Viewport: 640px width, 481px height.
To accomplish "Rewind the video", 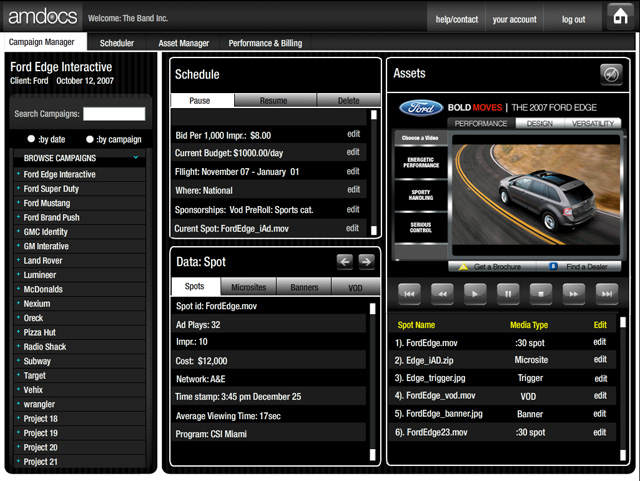I will [x=442, y=294].
